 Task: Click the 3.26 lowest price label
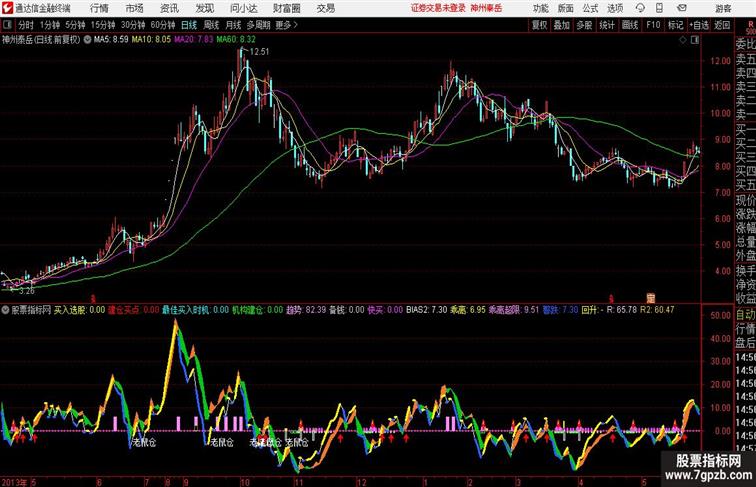coord(27,291)
